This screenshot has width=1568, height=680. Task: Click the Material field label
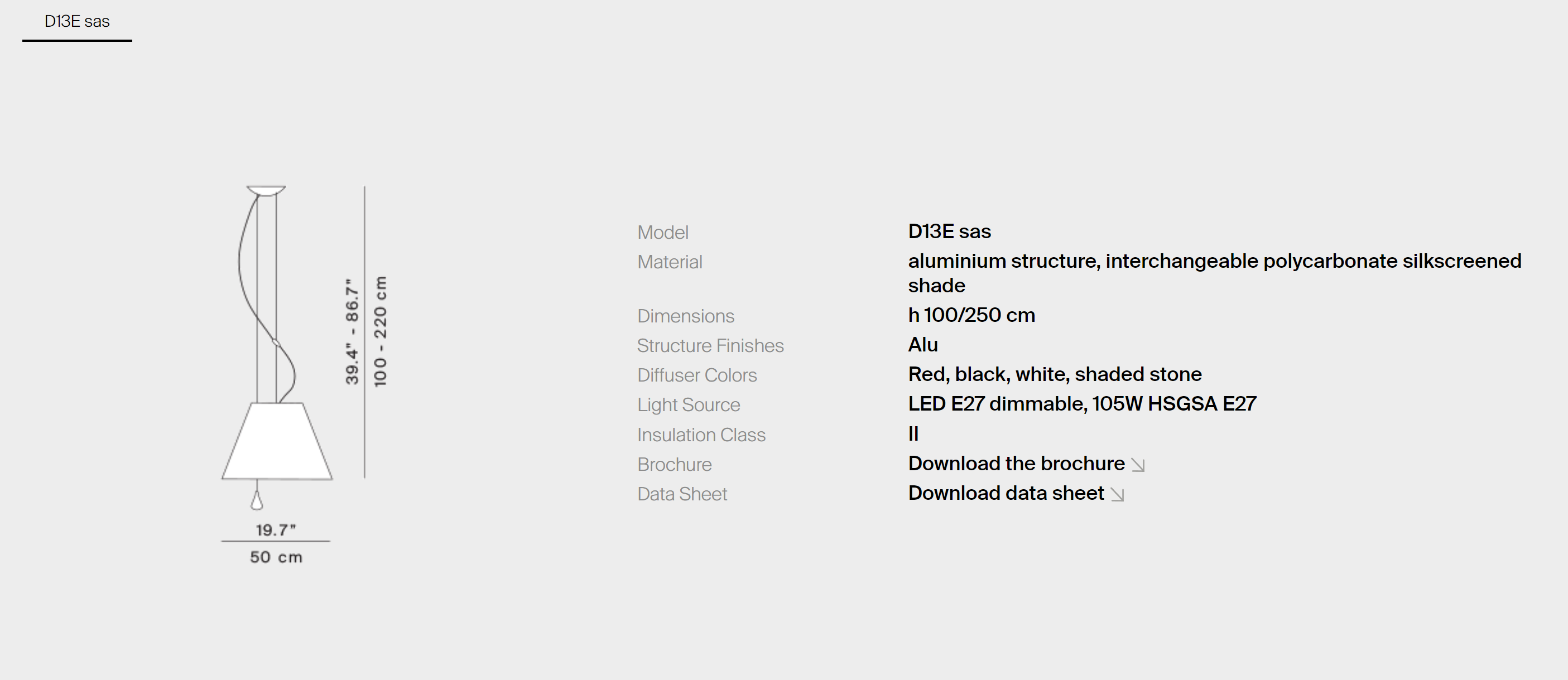(669, 262)
